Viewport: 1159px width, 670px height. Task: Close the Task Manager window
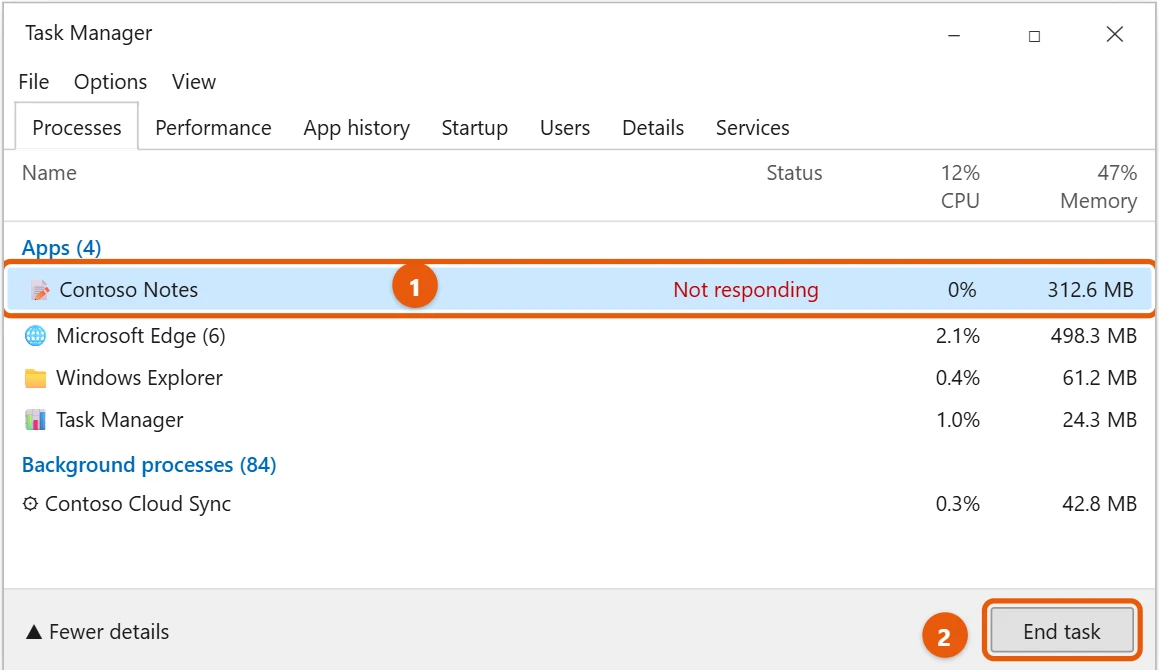click(1115, 34)
